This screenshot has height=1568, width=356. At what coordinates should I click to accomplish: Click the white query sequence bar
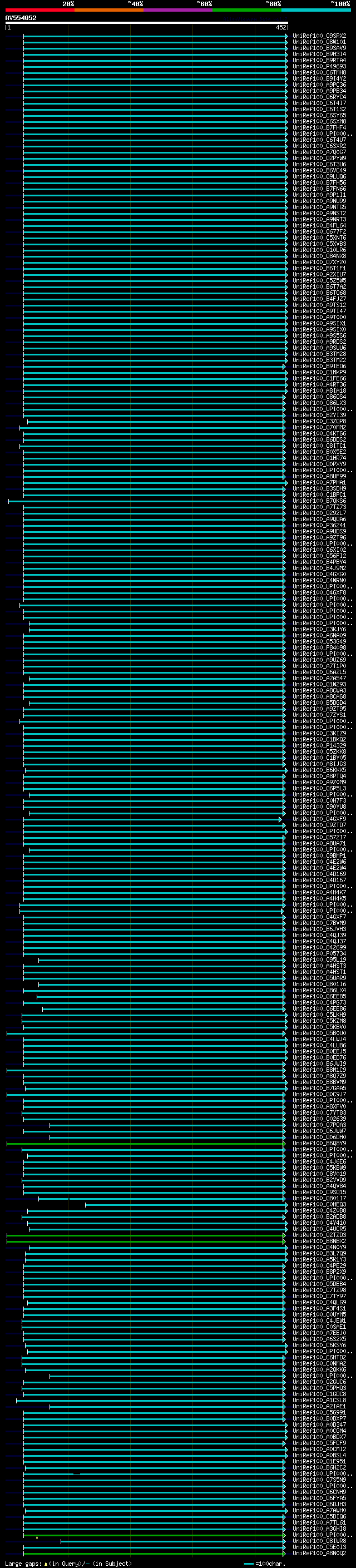(x=147, y=23)
